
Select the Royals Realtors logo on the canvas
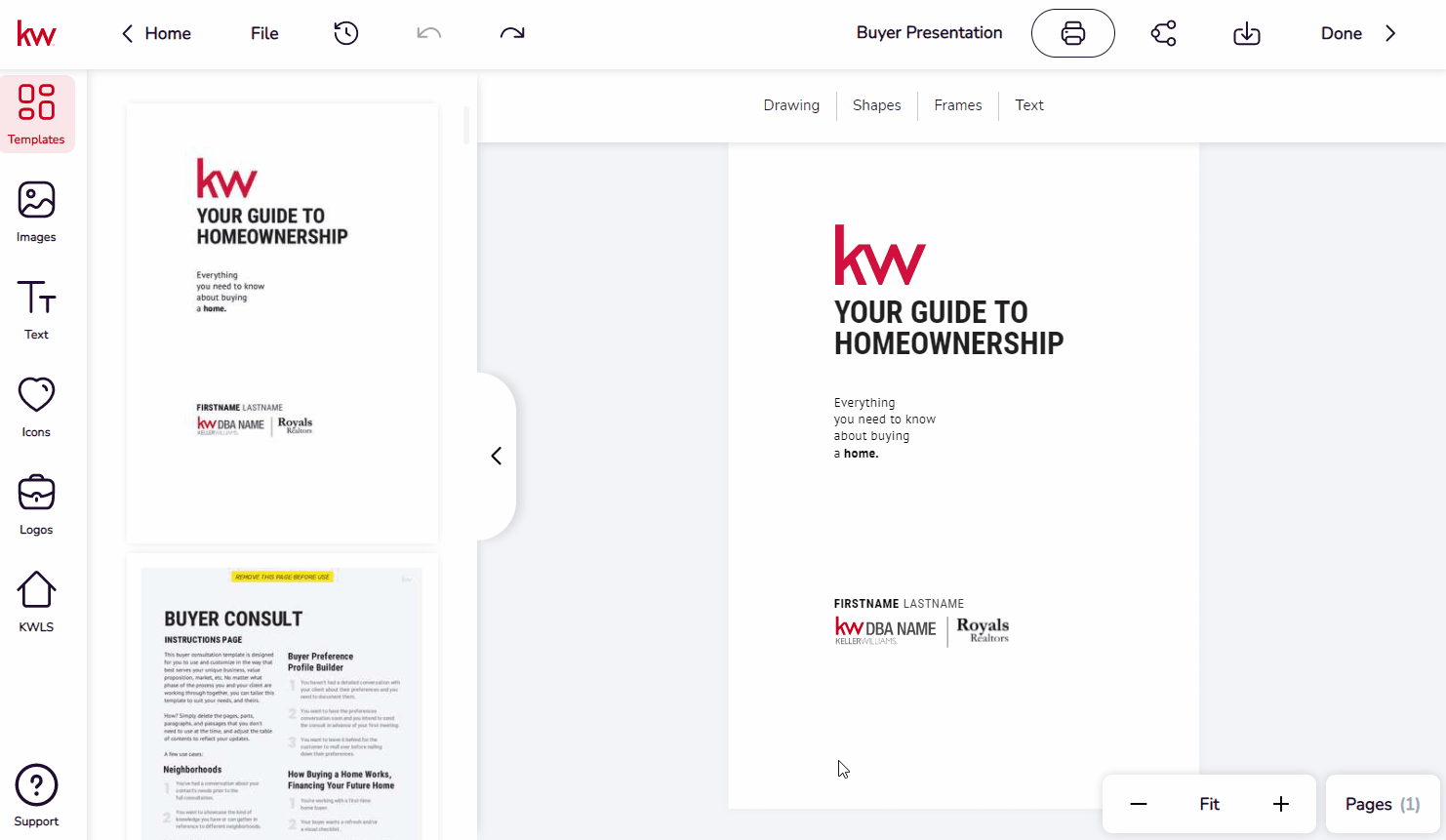(983, 630)
